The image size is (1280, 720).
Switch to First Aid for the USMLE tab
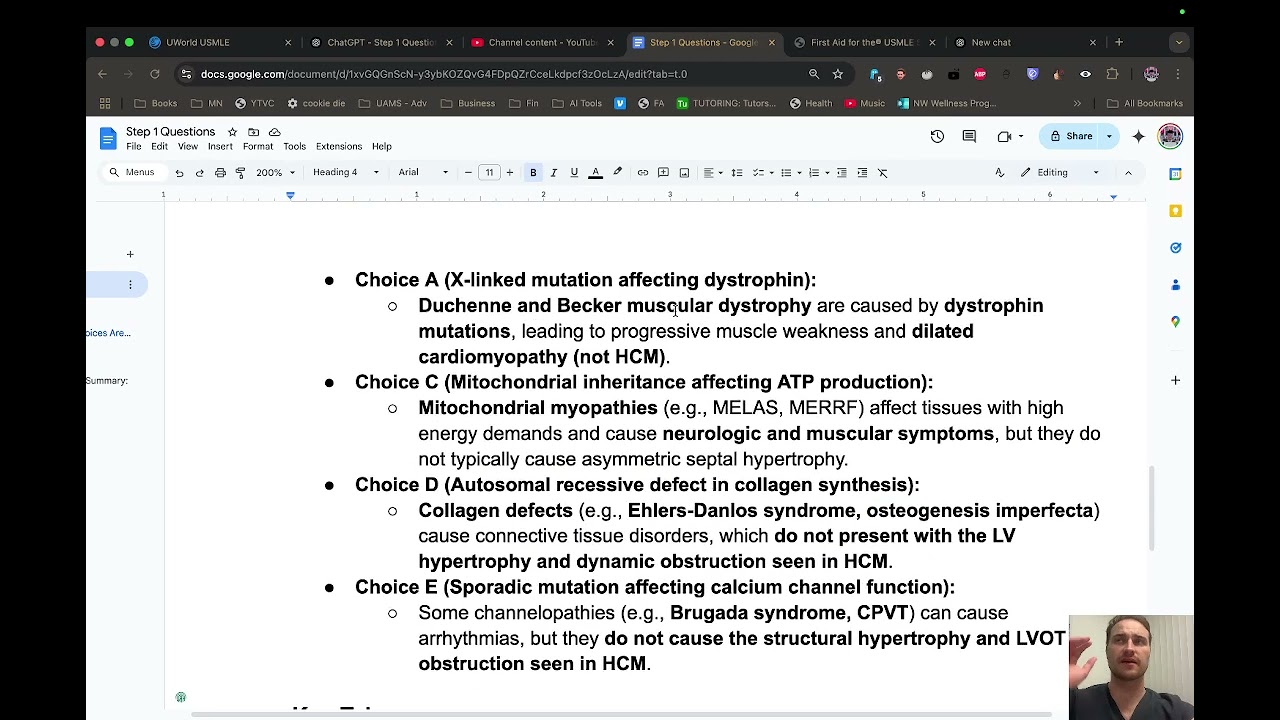coord(865,42)
